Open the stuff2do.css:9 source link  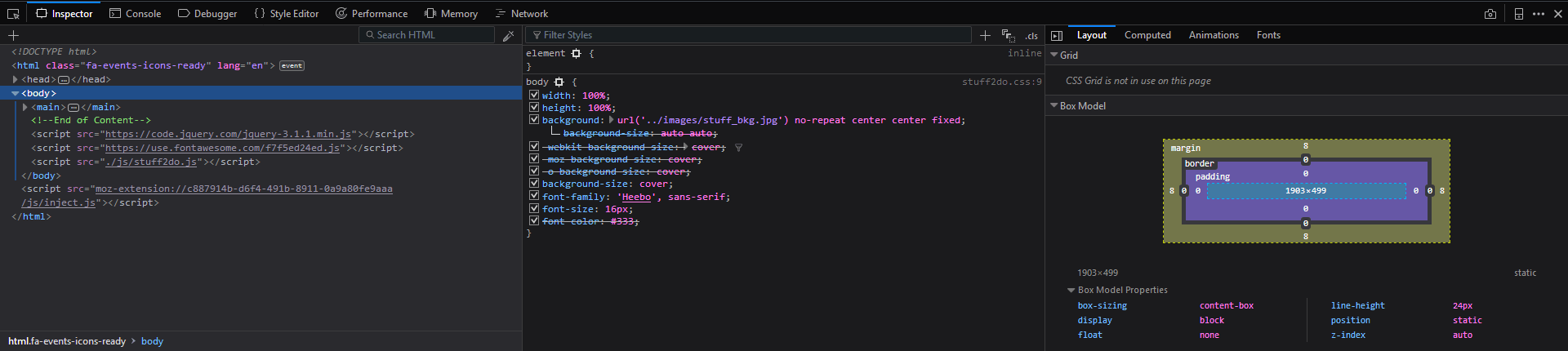[x=1001, y=82]
